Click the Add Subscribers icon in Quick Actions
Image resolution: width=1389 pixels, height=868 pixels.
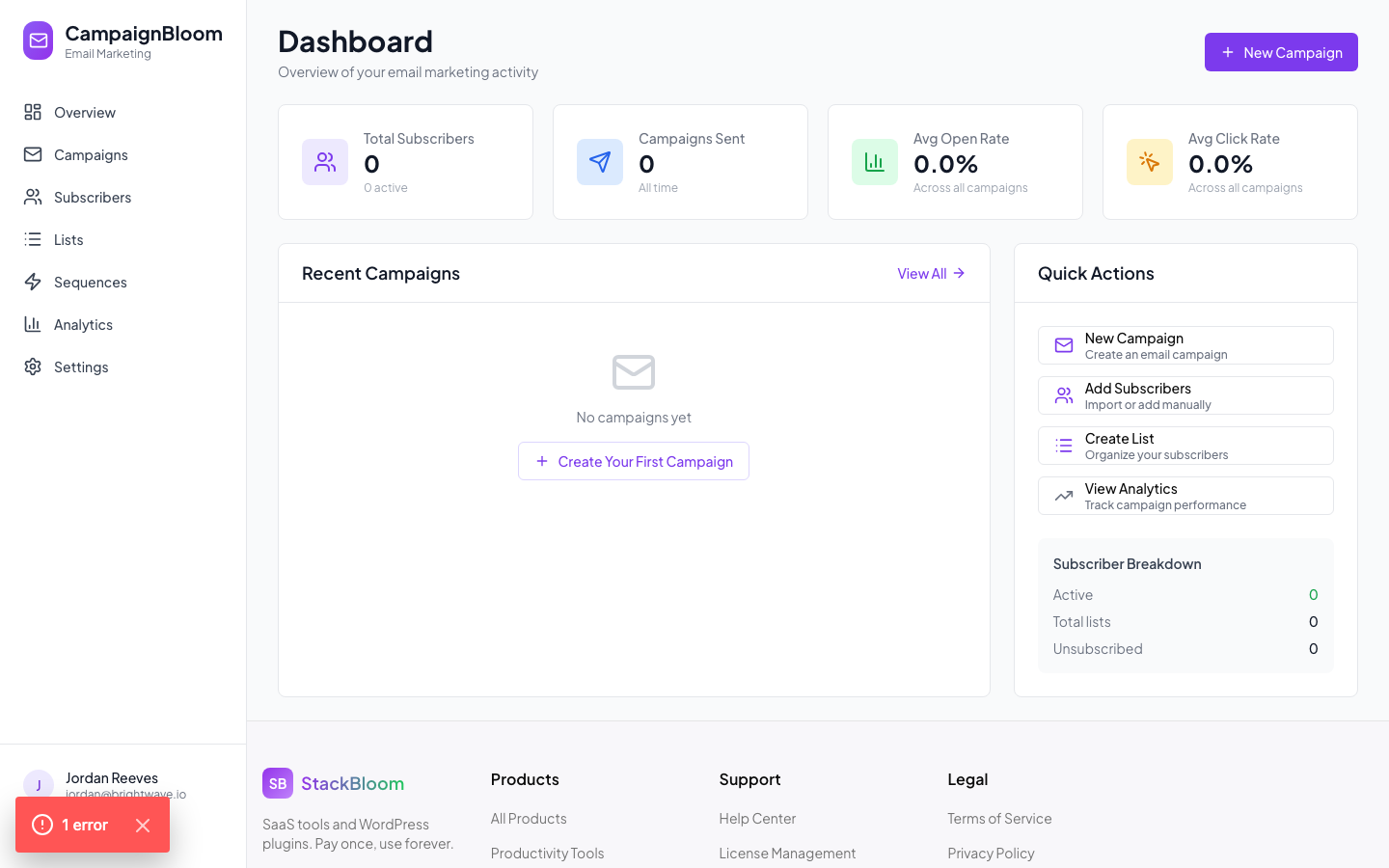coord(1063,394)
